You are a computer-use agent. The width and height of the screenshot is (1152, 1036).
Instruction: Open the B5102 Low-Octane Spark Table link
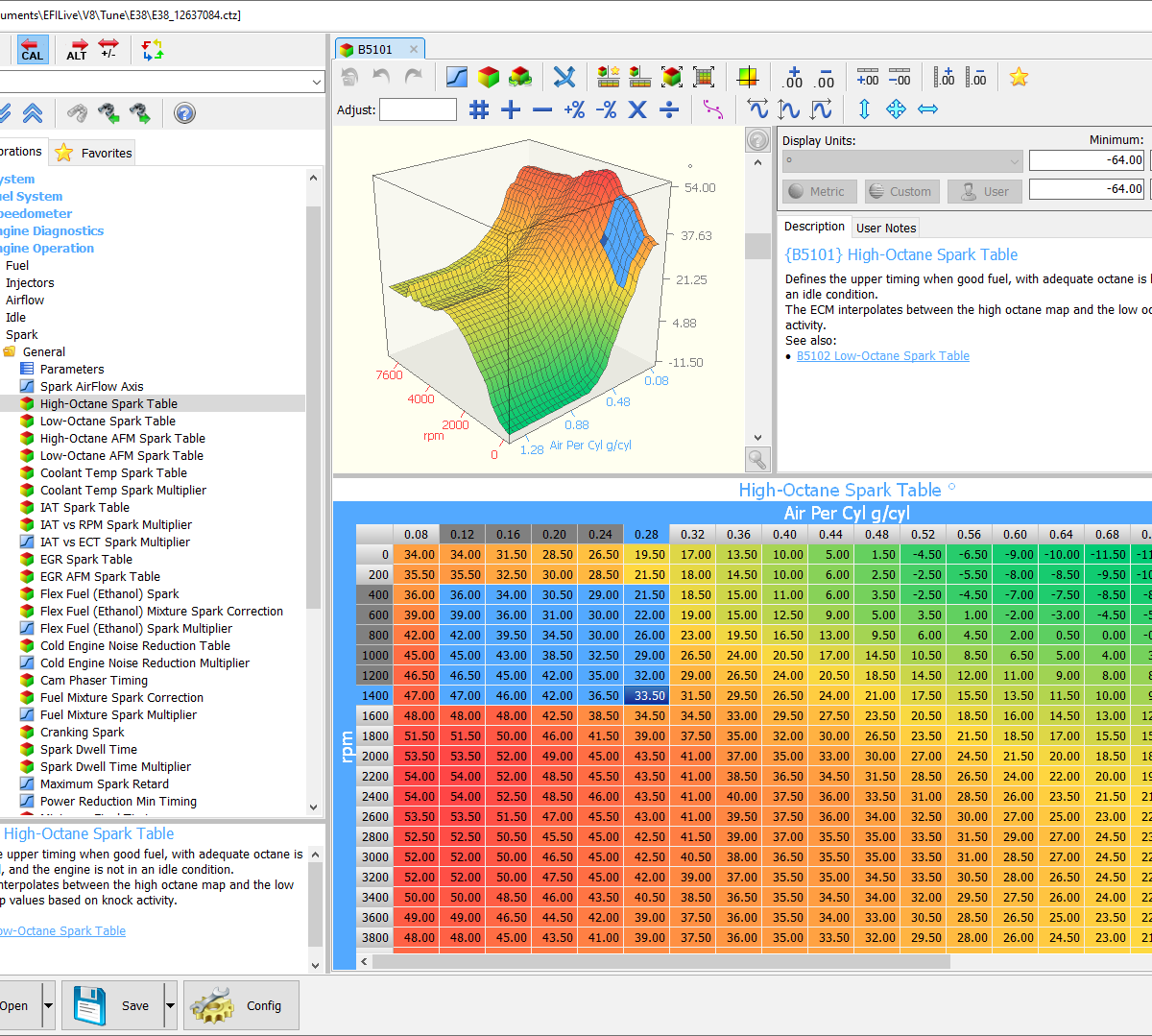click(882, 356)
